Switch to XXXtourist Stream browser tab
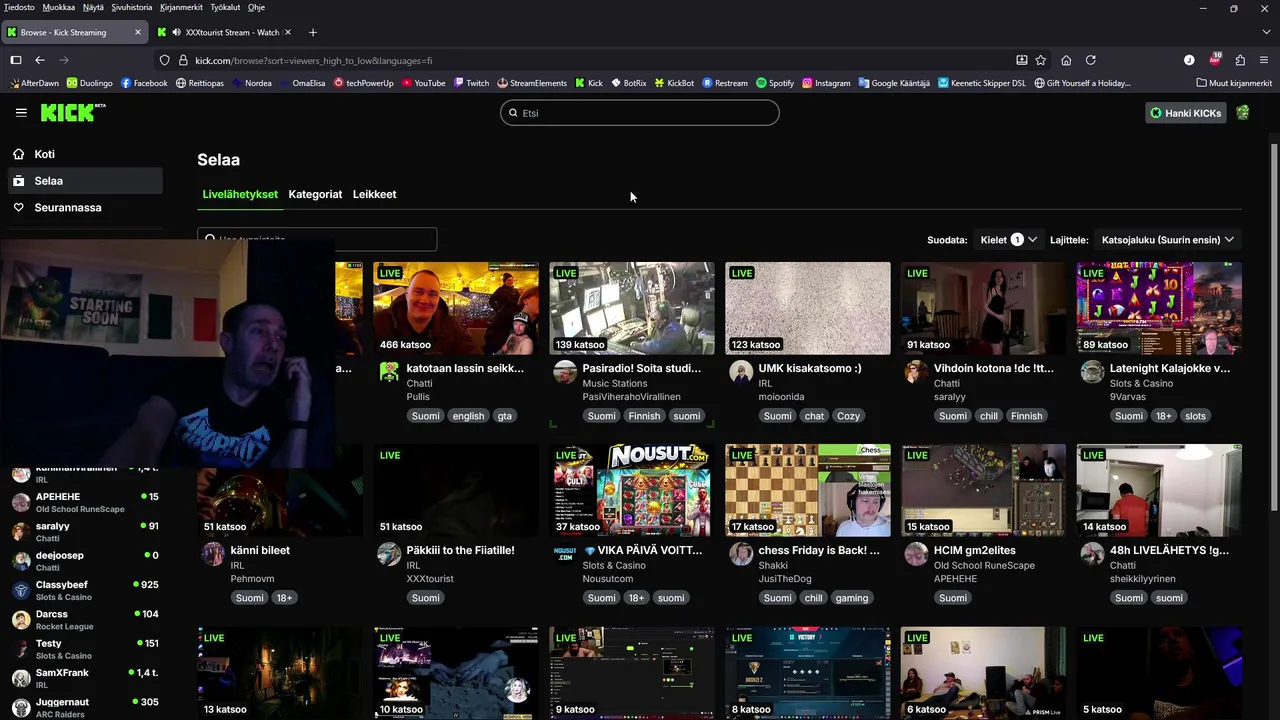1280x720 pixels. click(225, 32)
